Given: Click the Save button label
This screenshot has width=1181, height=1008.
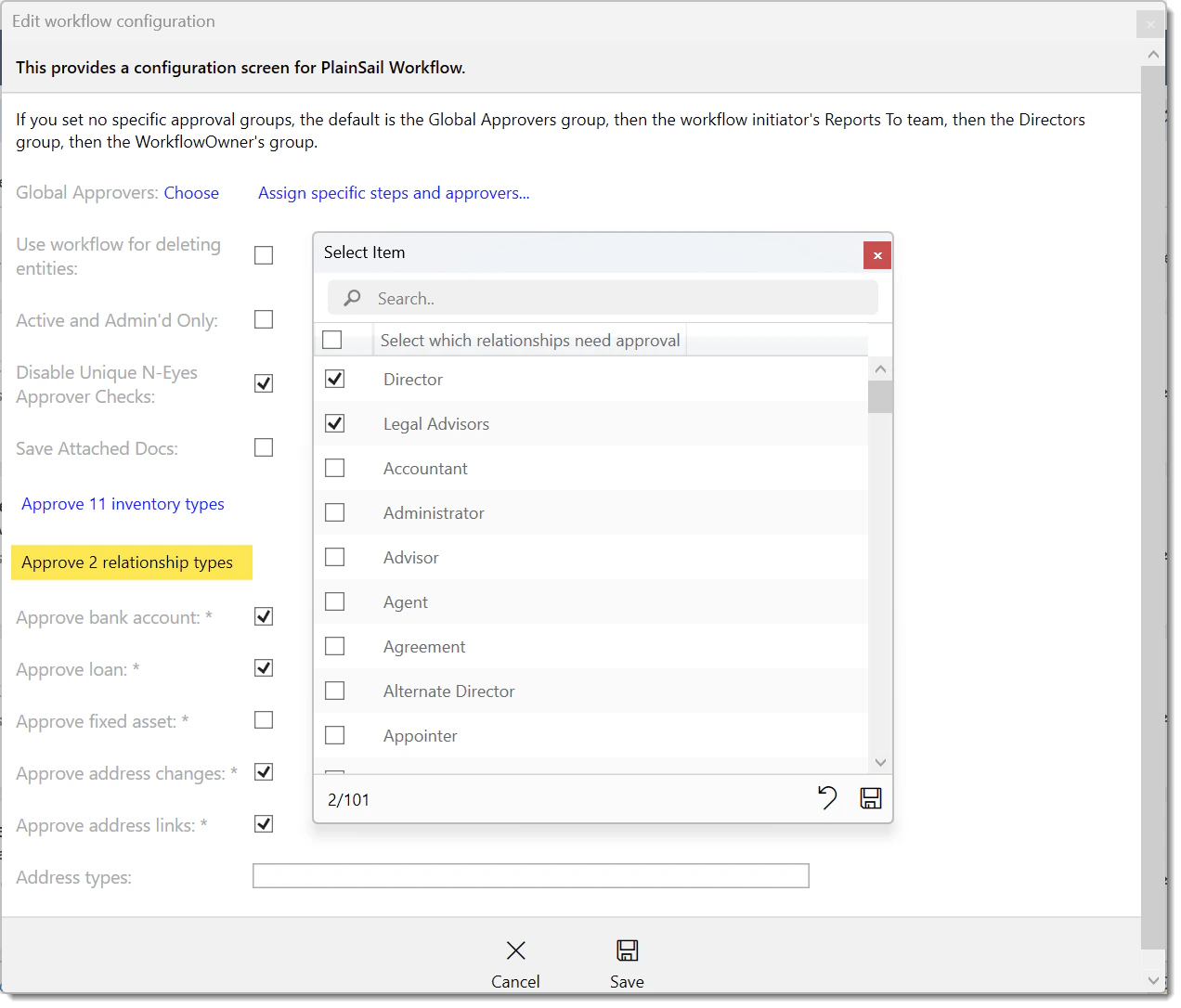Looking at the screenshot, I should pyautogui.click(x=627, y=982).
